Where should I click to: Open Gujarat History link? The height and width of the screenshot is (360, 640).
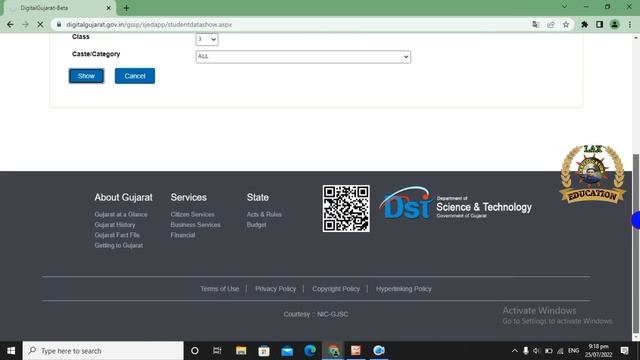click(x=115, y=224)
